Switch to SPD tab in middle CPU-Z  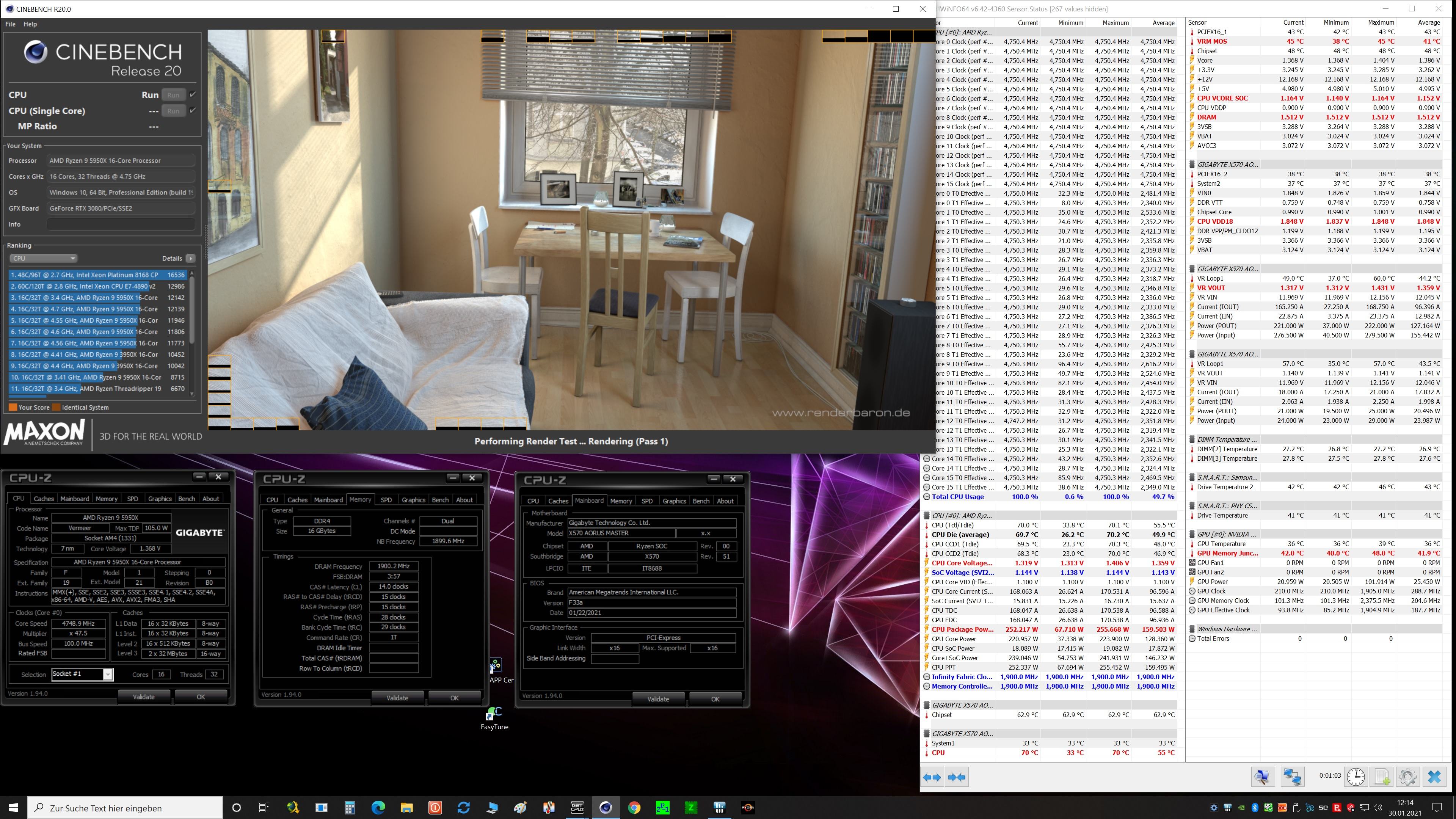tap(386, 500)
